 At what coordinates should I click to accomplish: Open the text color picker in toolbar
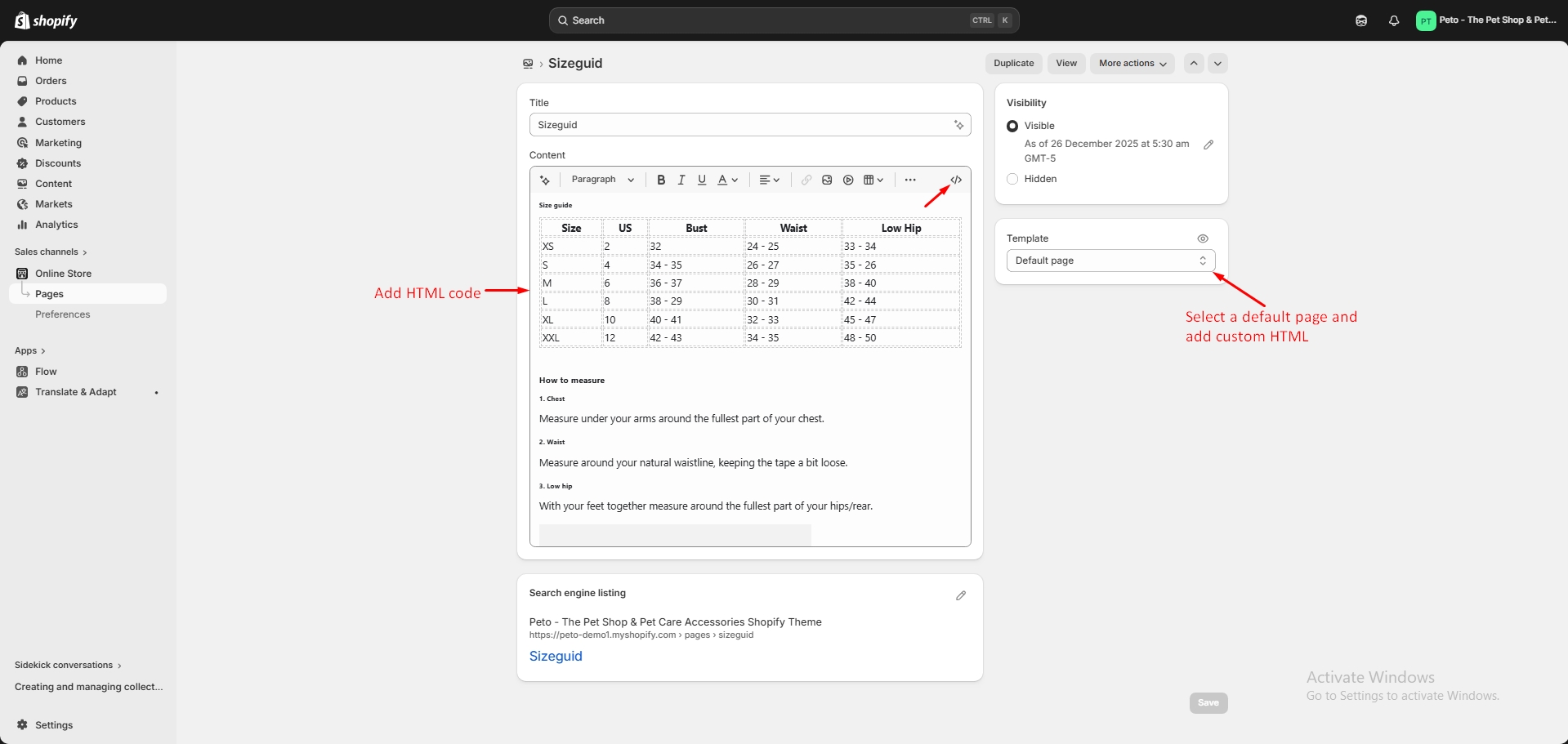coord(728,180)
